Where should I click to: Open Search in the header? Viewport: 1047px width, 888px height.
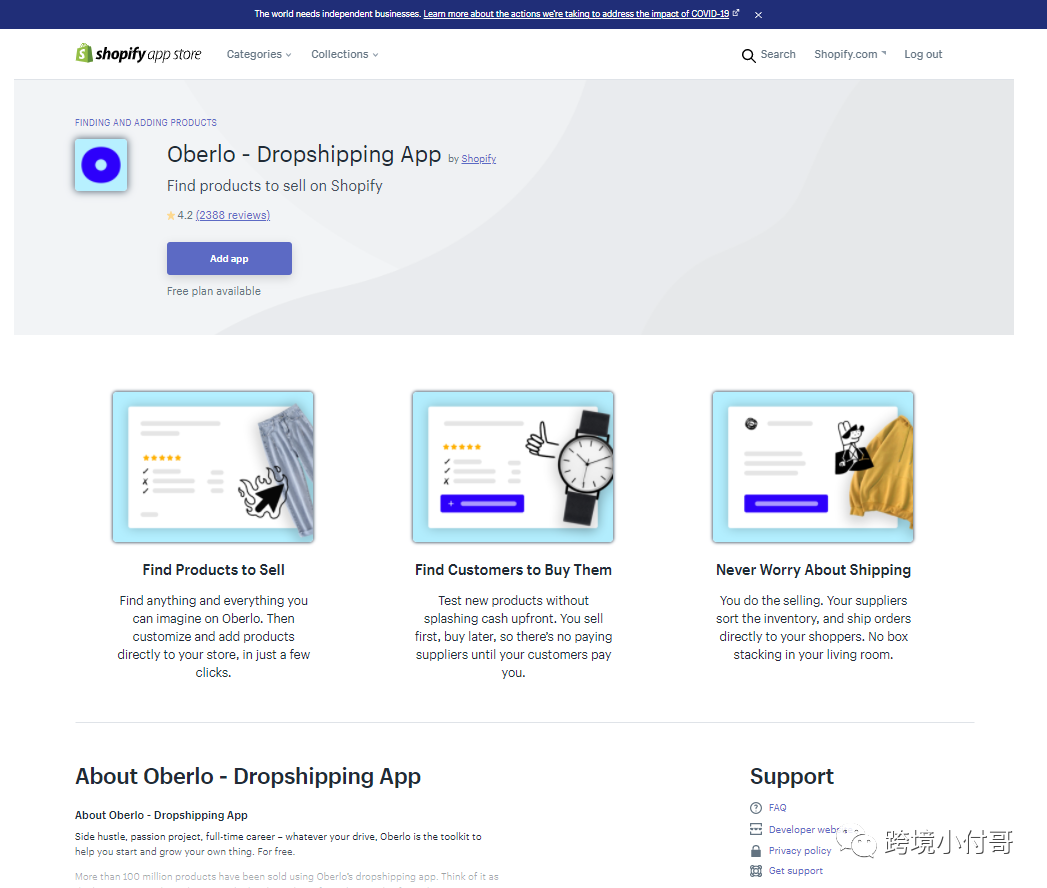[x=778, y=54]
